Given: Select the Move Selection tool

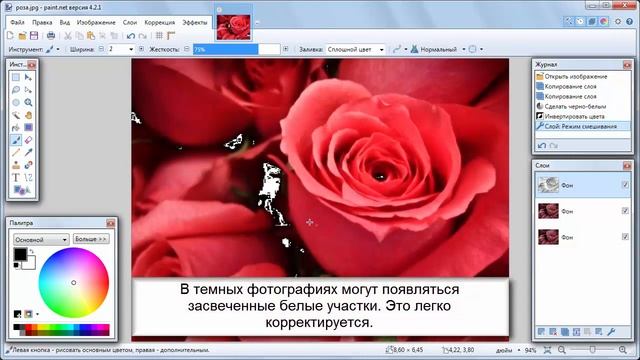Looking at the screenshot, I should [28, 90].
